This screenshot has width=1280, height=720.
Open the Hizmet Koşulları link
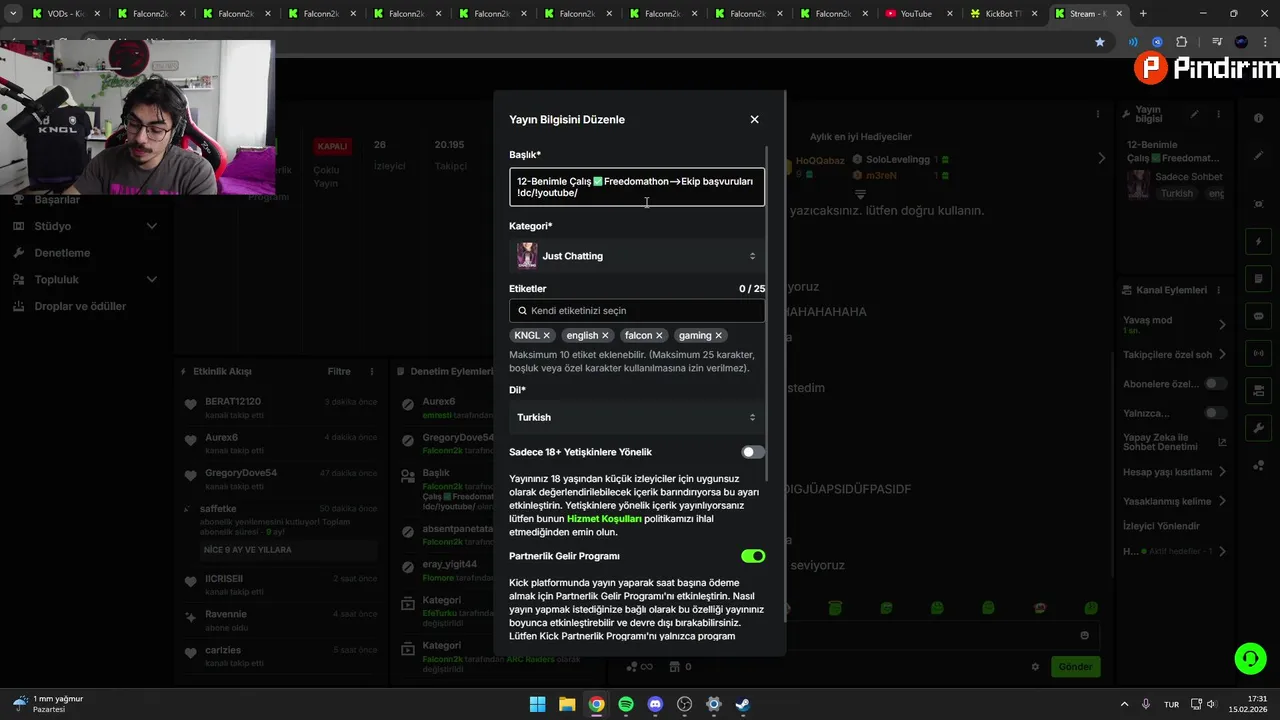point(604,519)
